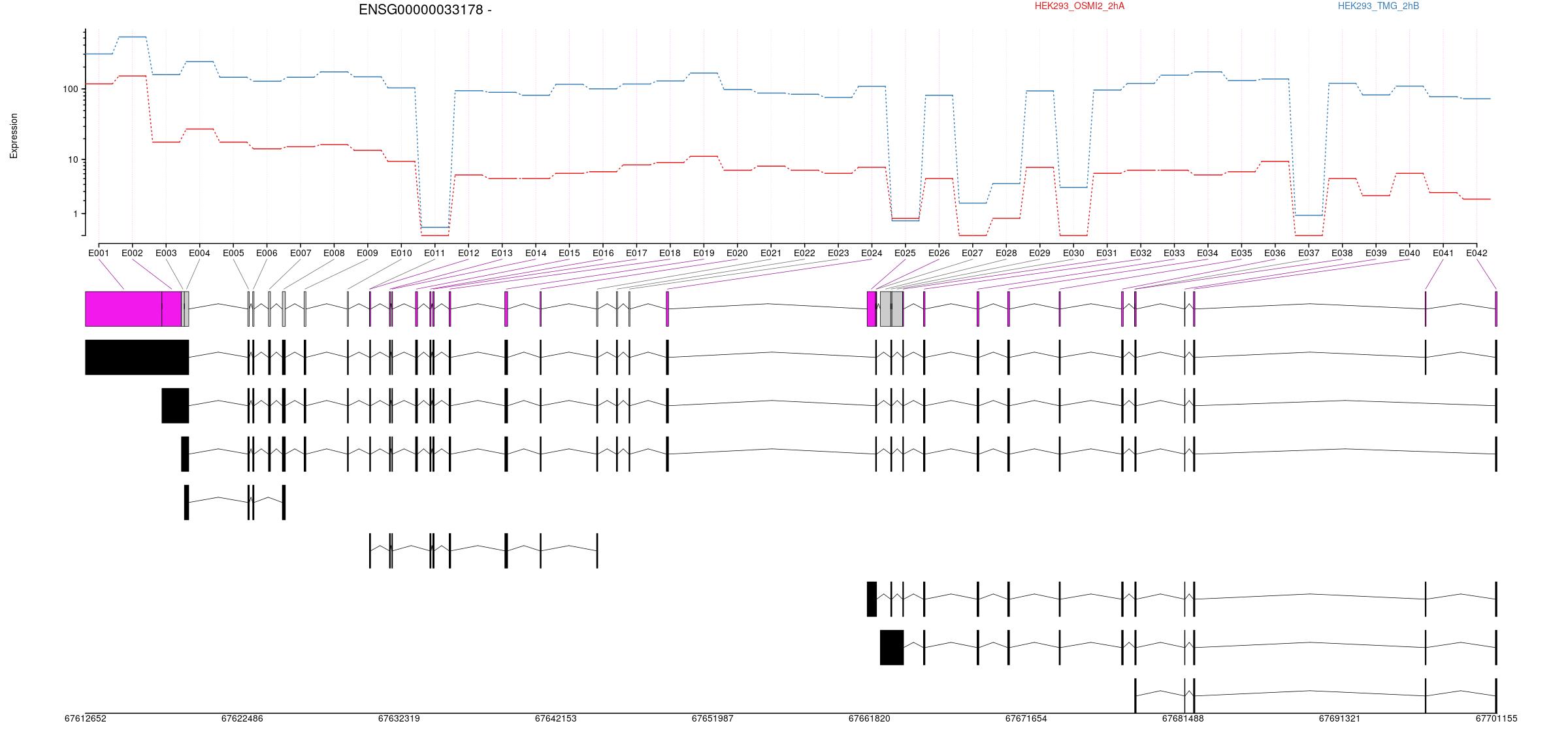The height and width of the screenshot is (732, 1568).
Task: Click exon label E028
Action: point(1006,253)
